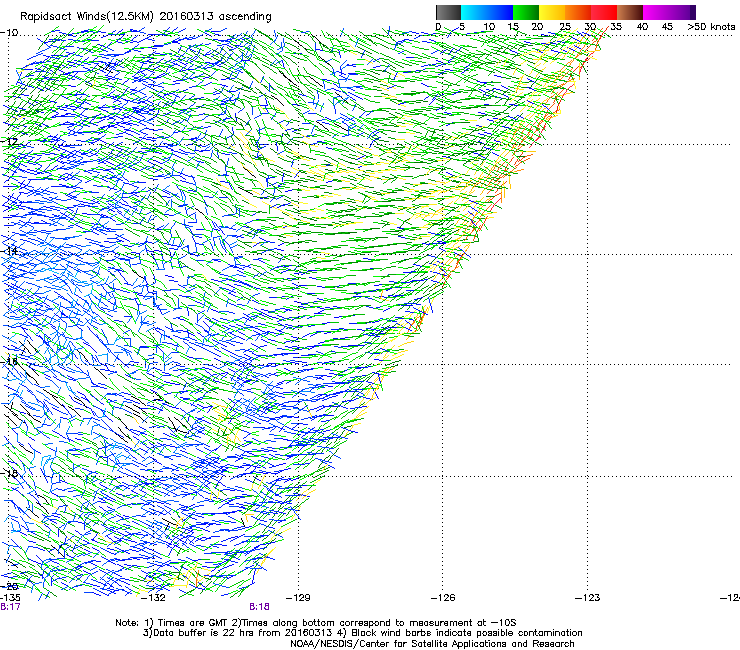This screenshot has height=650, width=740.
Task: Click the Rapidscat Winds title text
Action: click(x=146, y=17)
